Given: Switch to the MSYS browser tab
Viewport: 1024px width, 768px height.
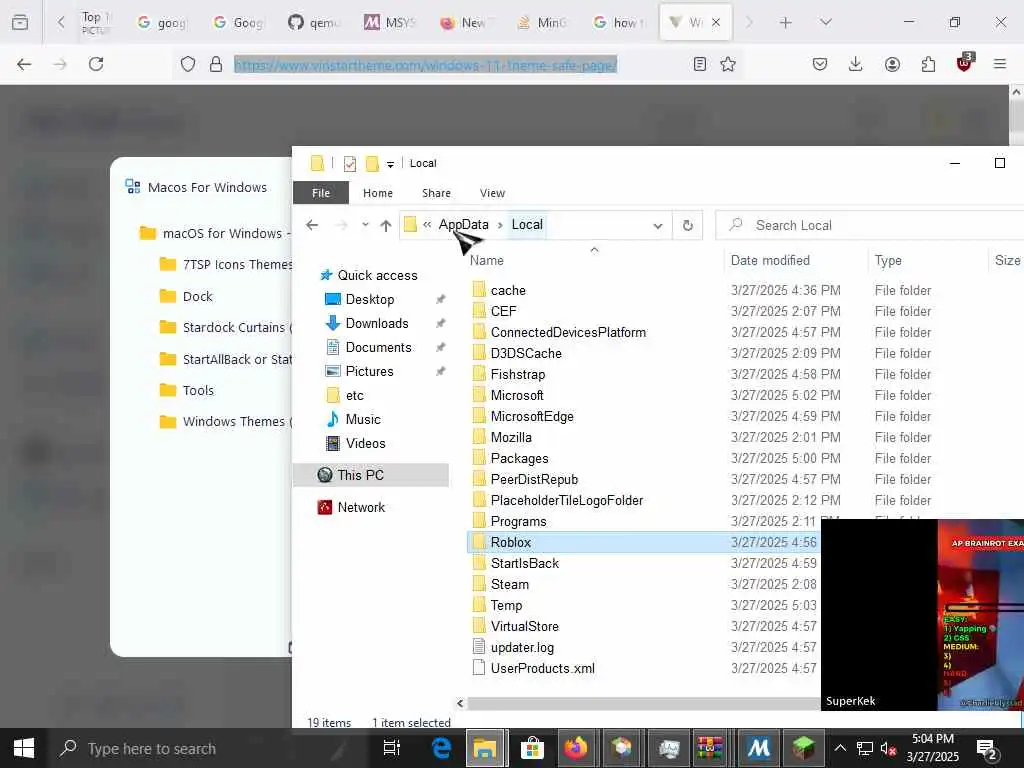Looking at the screenshot, I should coord(391,23).
